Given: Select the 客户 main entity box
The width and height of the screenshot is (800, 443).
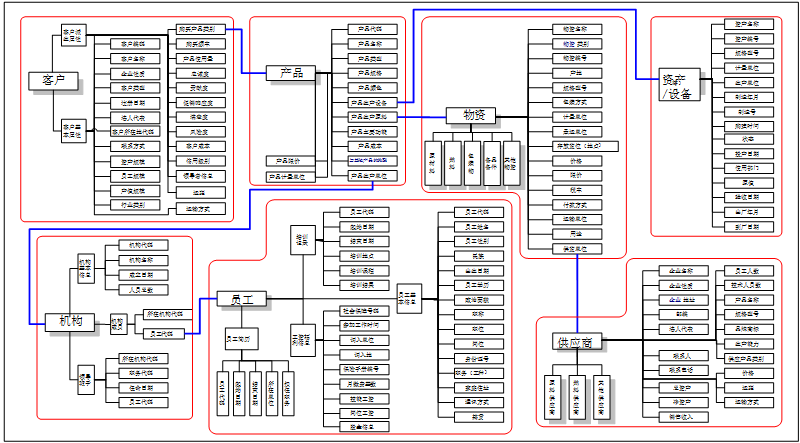Looking at the screenshot, I should pyautogui.click(x=54, y=81).
